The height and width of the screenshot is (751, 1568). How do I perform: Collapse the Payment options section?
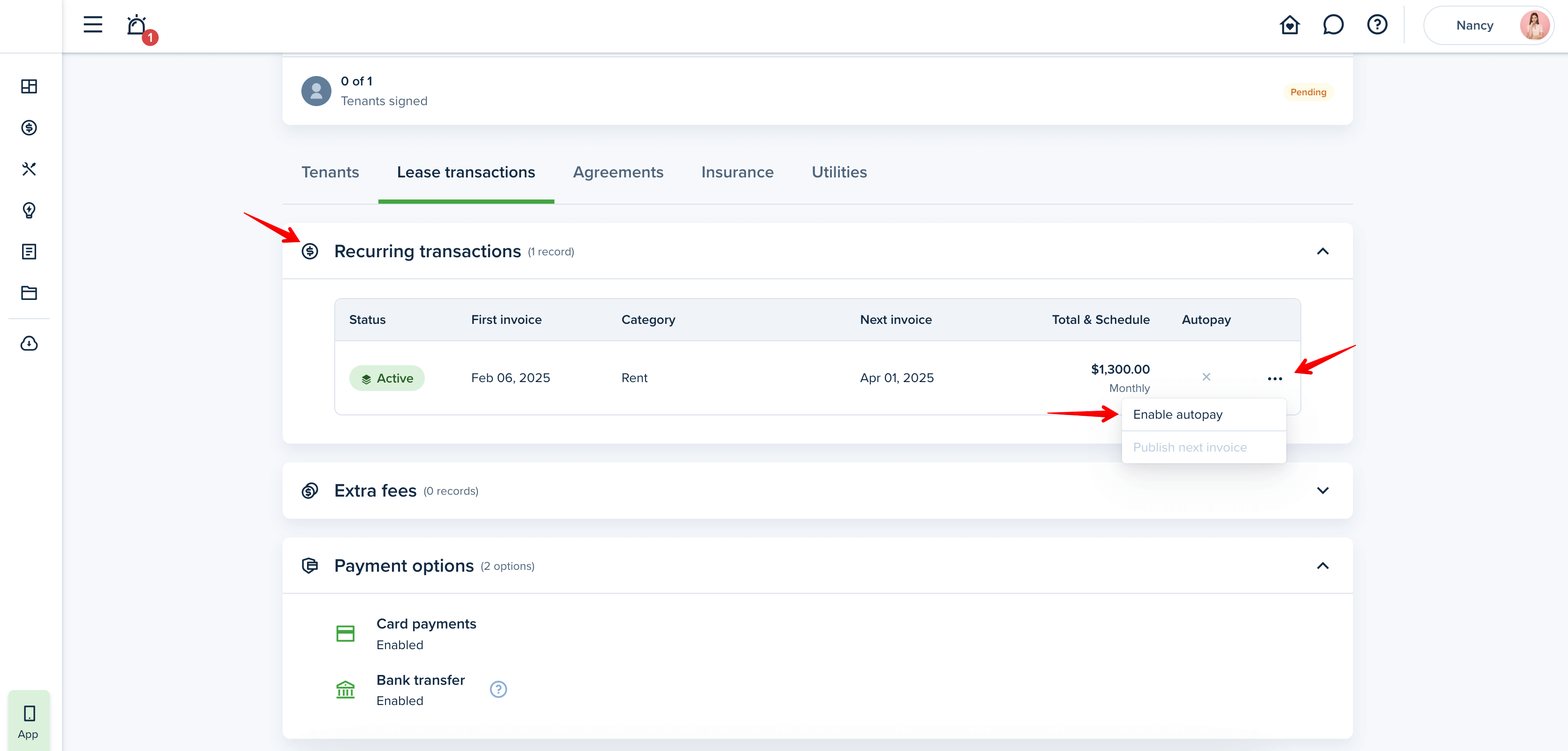(1322, 566)
